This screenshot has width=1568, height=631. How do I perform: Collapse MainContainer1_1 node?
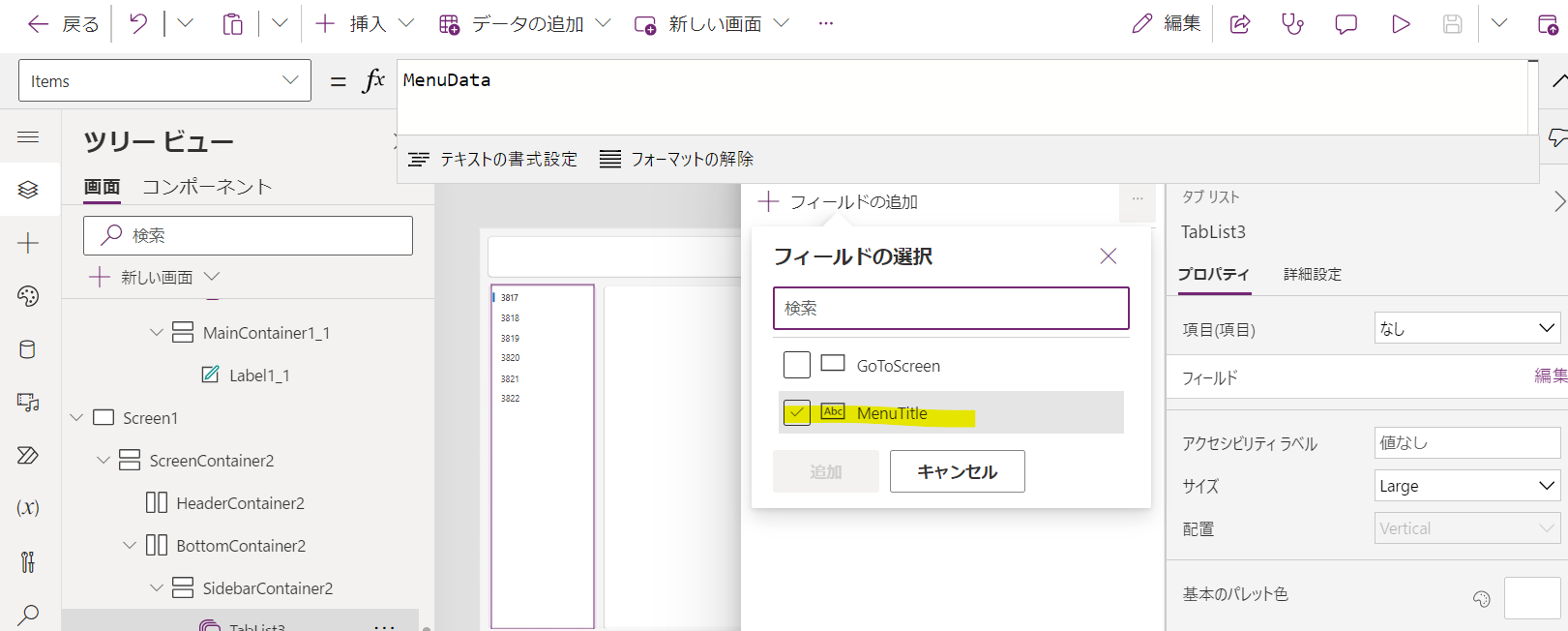click(157, 333)
